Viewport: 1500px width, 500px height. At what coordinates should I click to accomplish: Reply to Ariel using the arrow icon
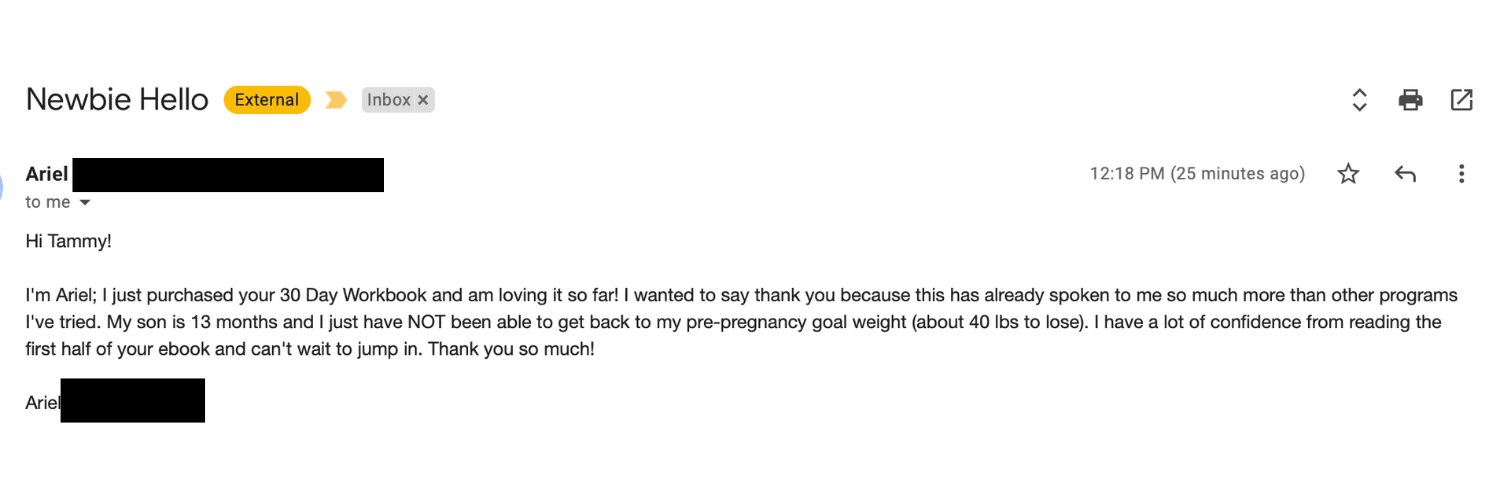click(x=1405, y=174)
